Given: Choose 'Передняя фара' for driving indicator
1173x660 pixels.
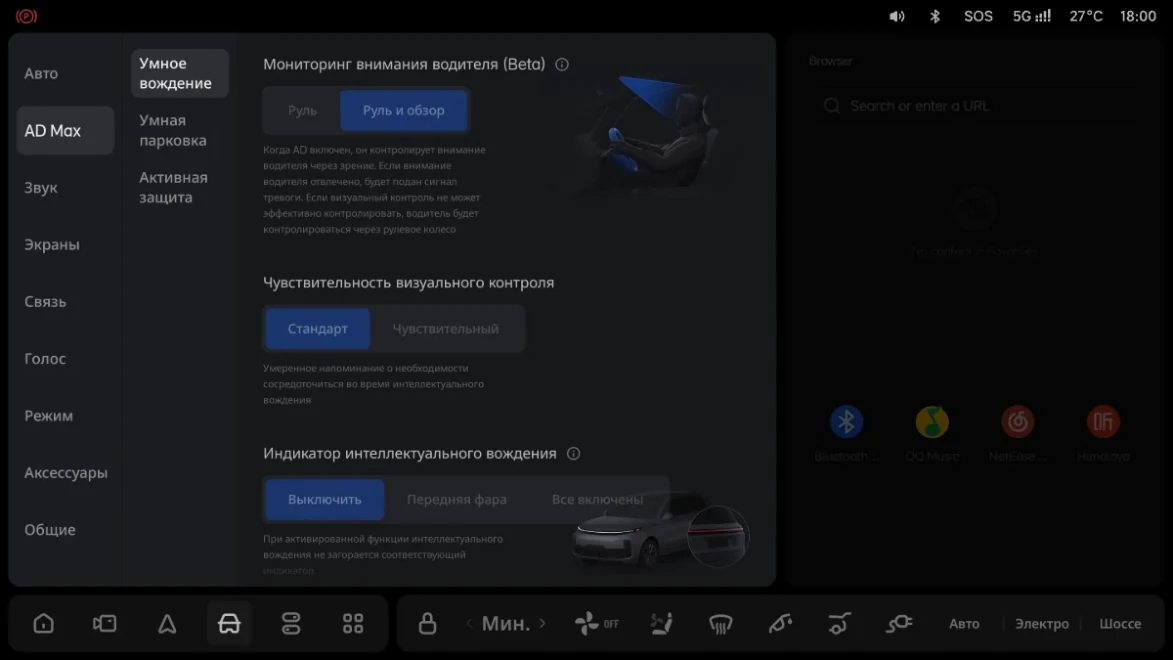Looking at the screenshot, I should coord(456,499).
